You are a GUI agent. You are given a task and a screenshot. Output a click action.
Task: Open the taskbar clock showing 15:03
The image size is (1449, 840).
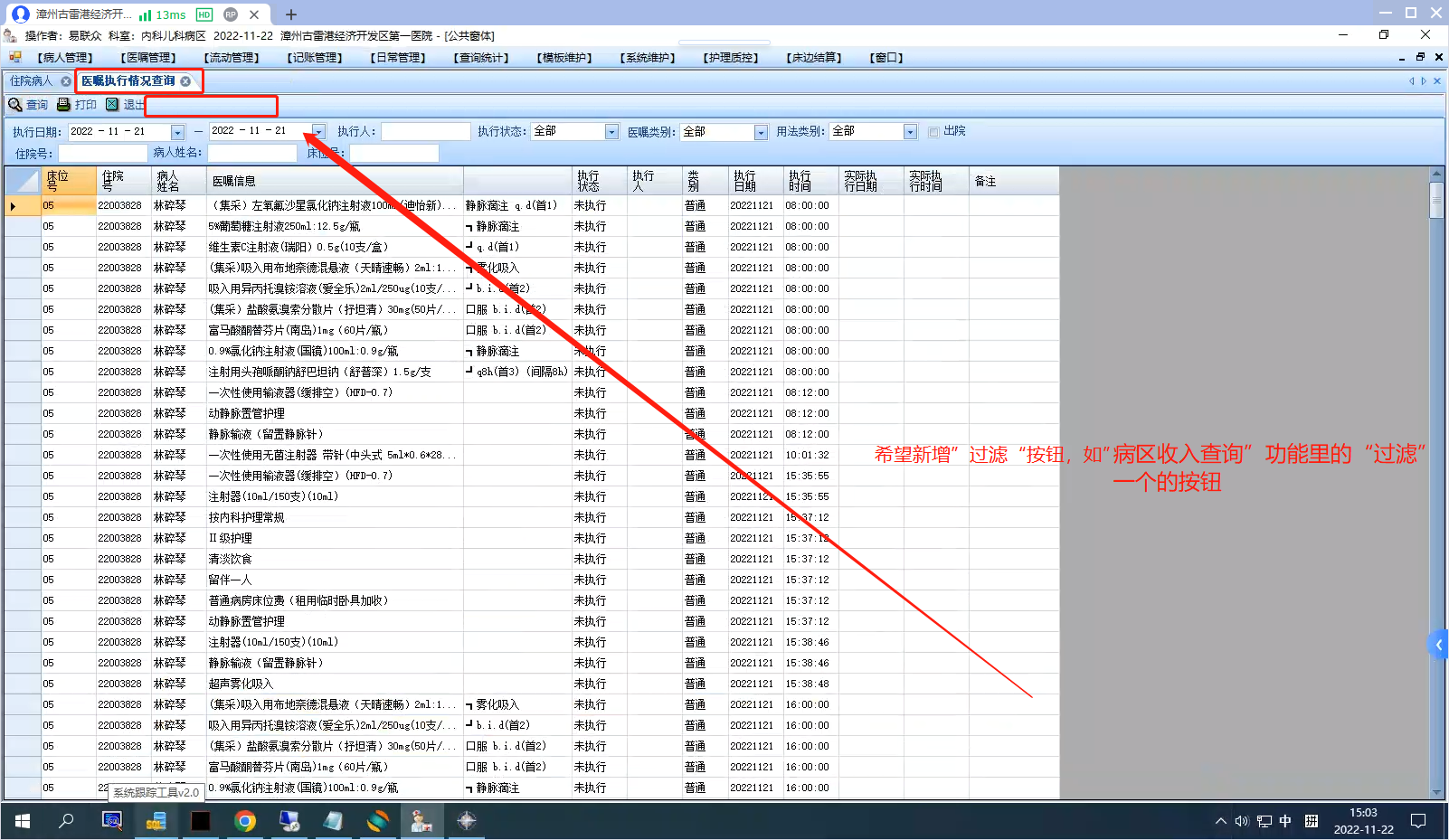pyautogui.click(x=1364, y=821)
